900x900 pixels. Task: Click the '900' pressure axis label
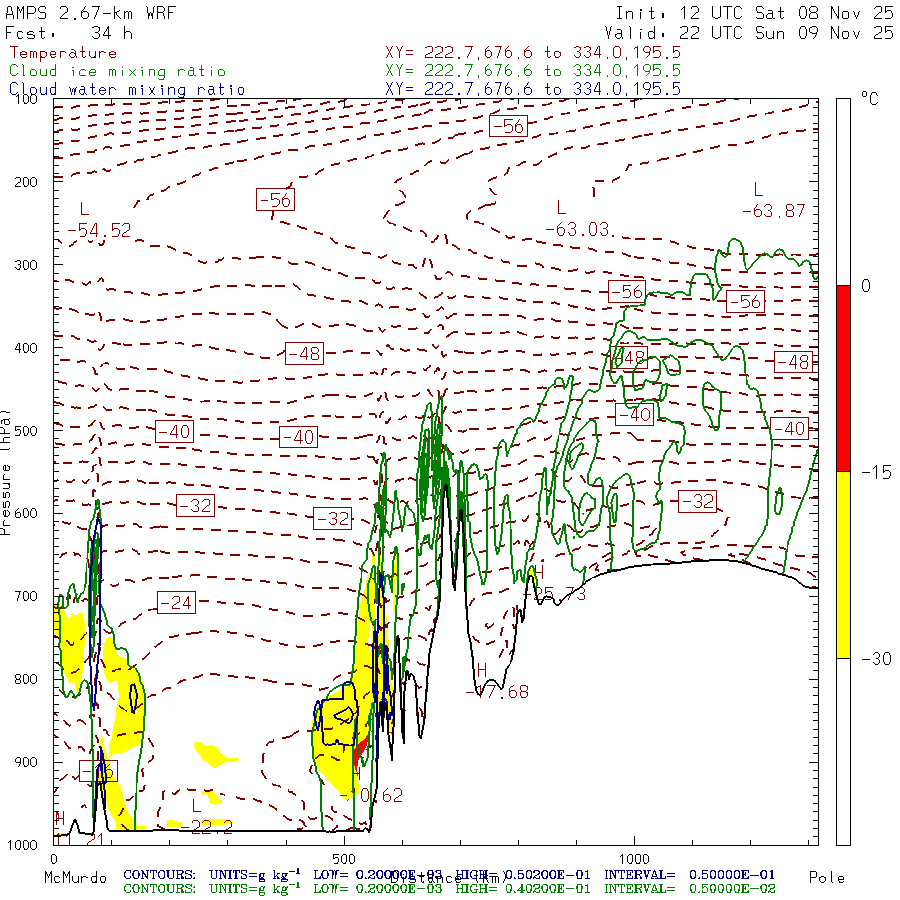click(25, 762)
